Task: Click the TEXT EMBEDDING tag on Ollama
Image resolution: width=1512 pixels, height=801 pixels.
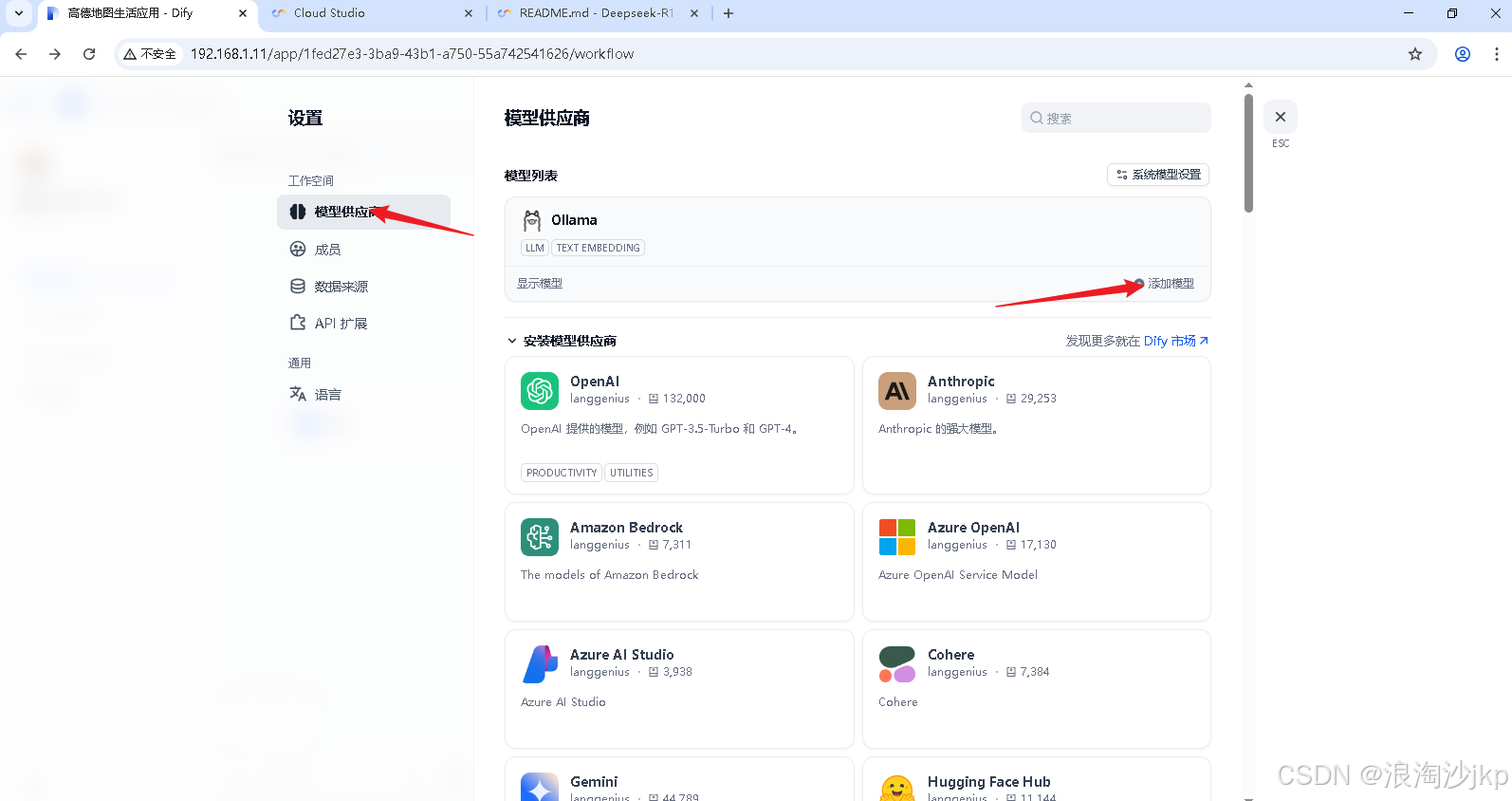Action: (598, 248)
